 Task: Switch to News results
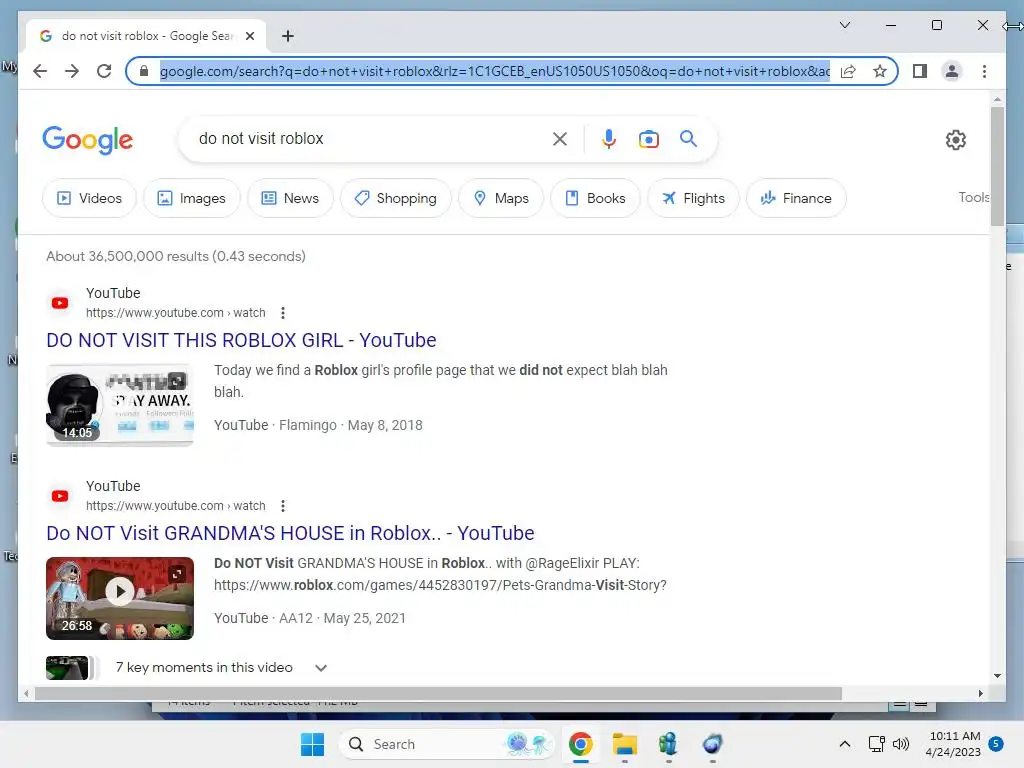(290, 198)
